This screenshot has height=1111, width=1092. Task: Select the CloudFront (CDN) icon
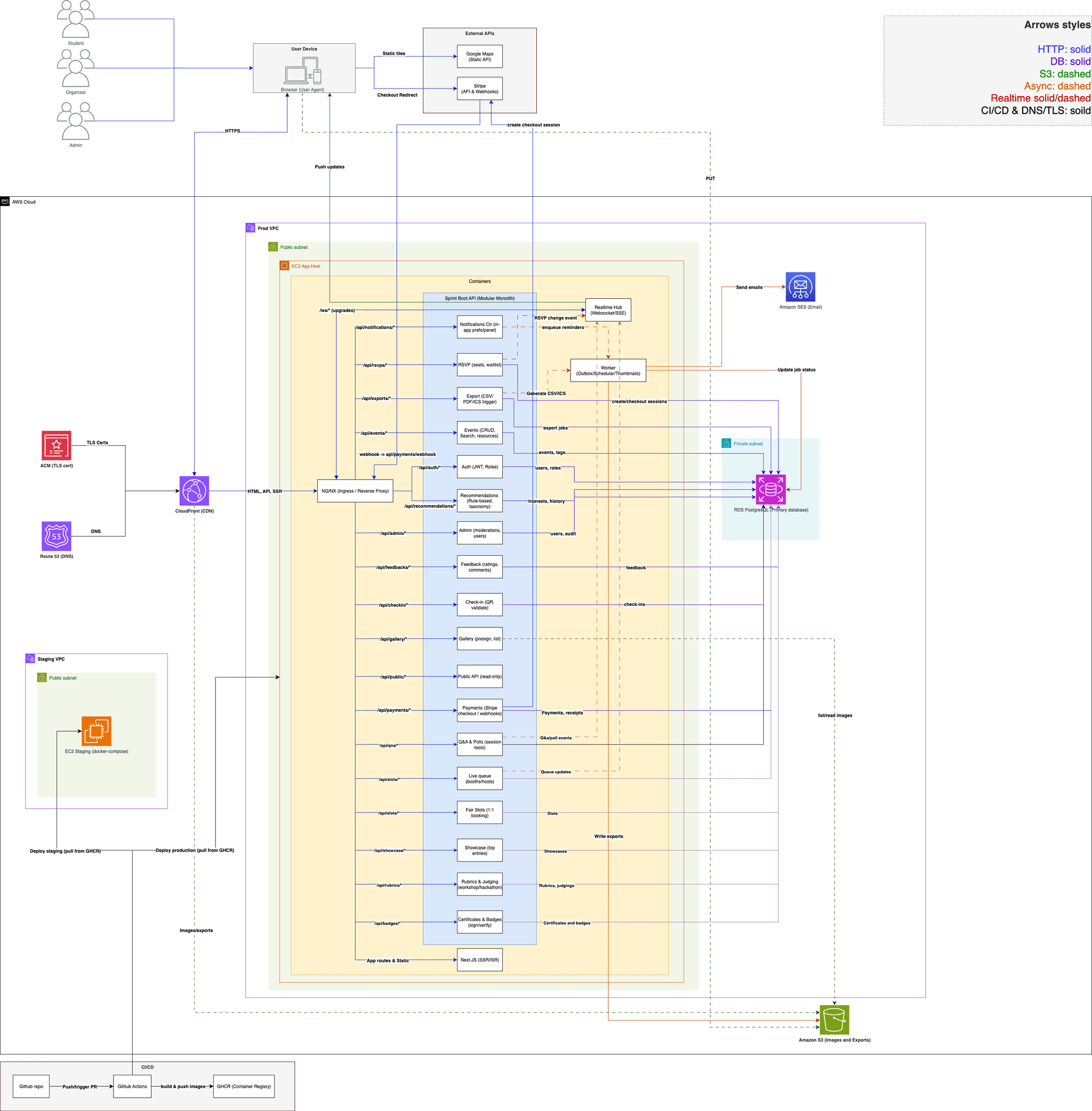pyautogui.click(x=194, y=491)
